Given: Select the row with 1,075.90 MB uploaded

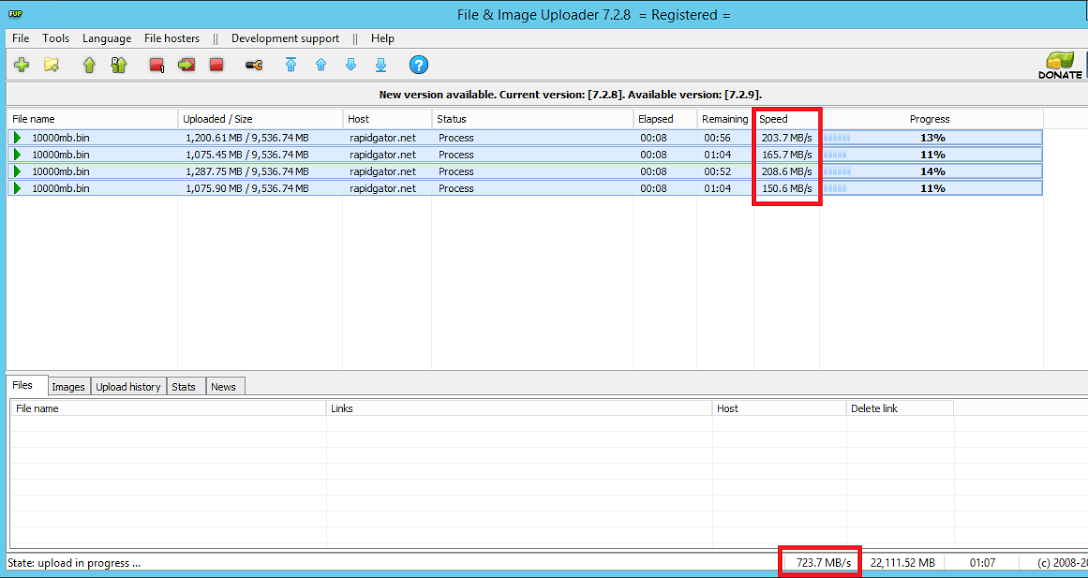Looking at the screenshot, I should (x=525, y=188).
